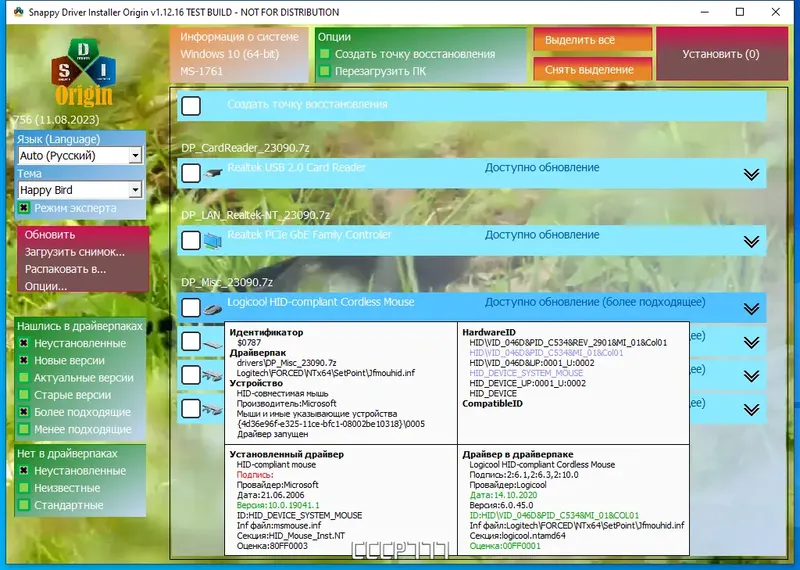Click the Realtek PCIe network adapter icon
This screenshot has width=800, height=570.
[213, 241]
